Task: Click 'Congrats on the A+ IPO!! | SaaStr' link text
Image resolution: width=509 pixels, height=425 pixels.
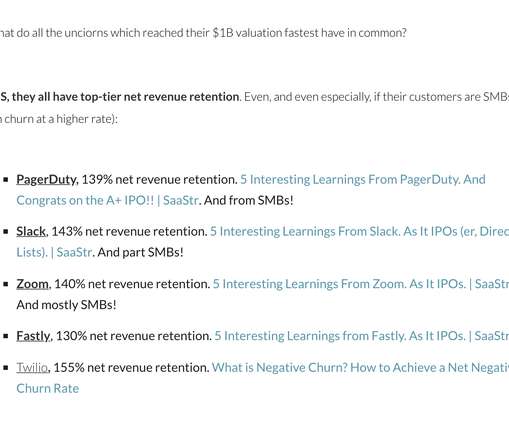Action: (107, 200)
